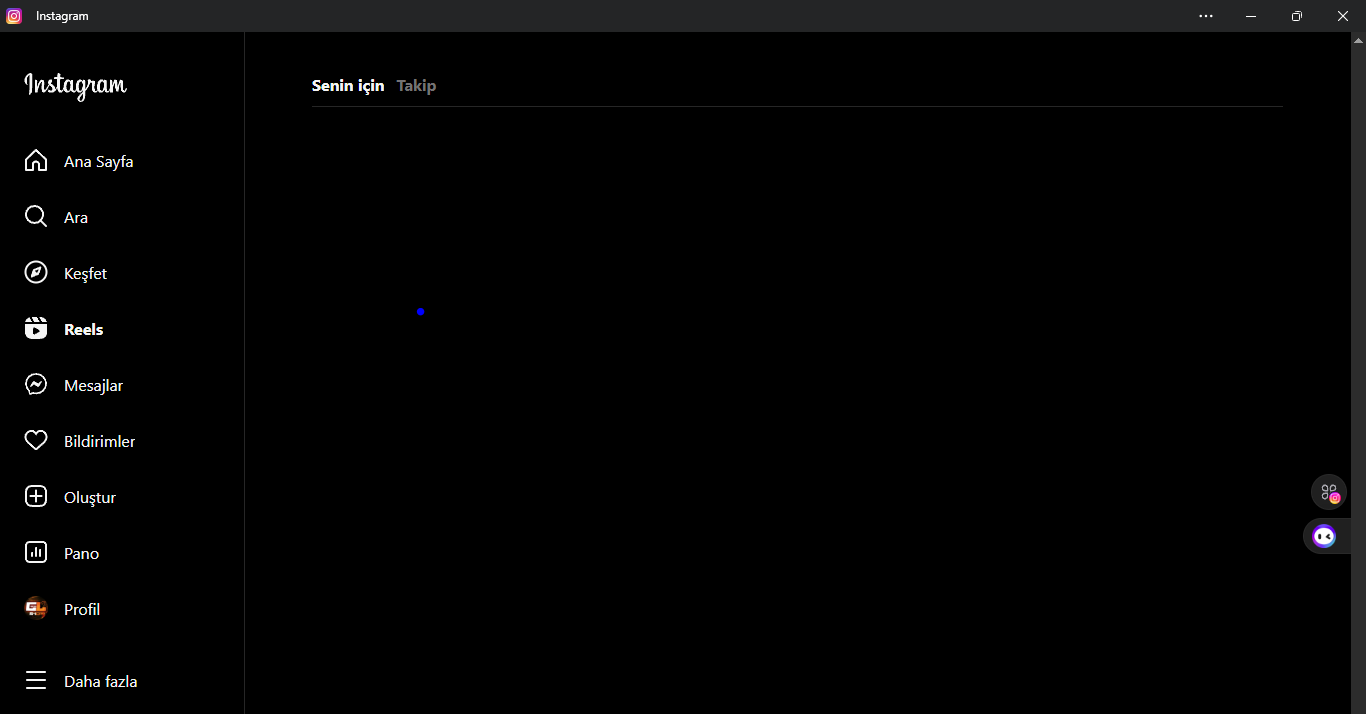Click the vertical scrollbar up arrow

point(1358,41)
